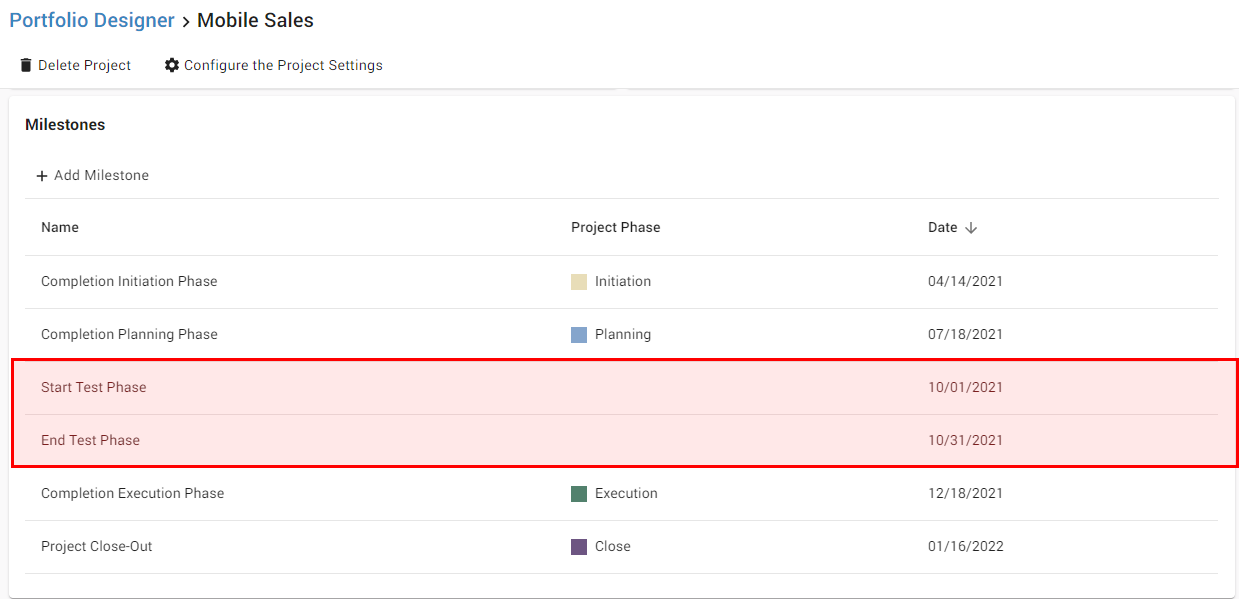Click the Execution phase label
Viewport: 1239px width, 599px height.
626,493
